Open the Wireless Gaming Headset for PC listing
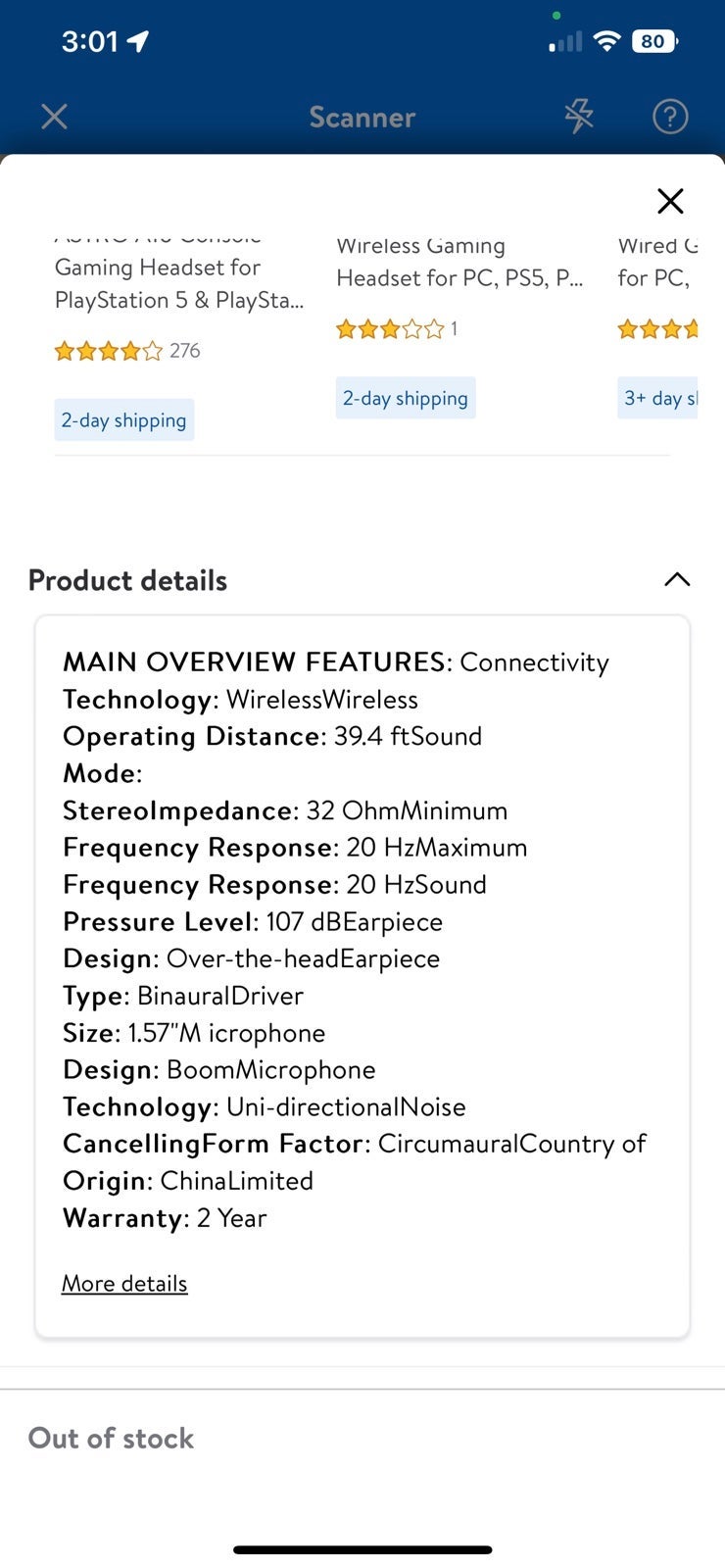This screenshot has width=725, height=1568. coord(459,262)
